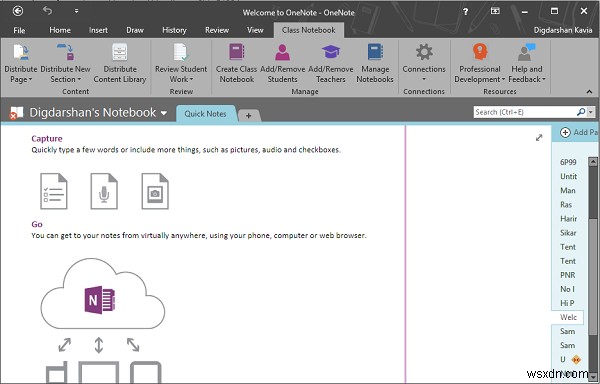The height and width of the screenshot is (384, 600).
Task: Select the Class Notebook tab
Action: point(308,30)
